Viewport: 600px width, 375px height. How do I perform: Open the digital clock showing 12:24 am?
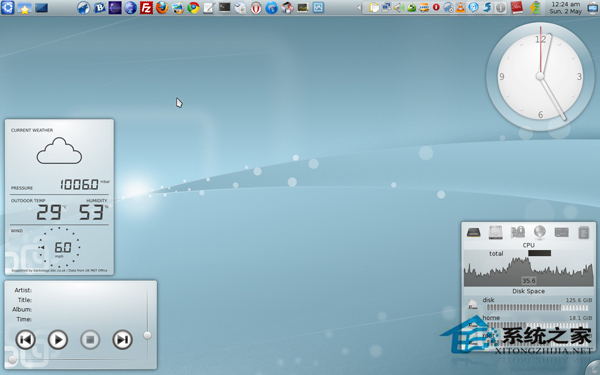coord(566,8)
